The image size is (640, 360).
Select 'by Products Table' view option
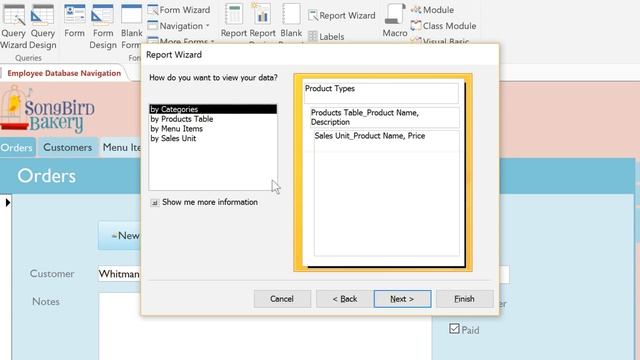click(213, 119)
